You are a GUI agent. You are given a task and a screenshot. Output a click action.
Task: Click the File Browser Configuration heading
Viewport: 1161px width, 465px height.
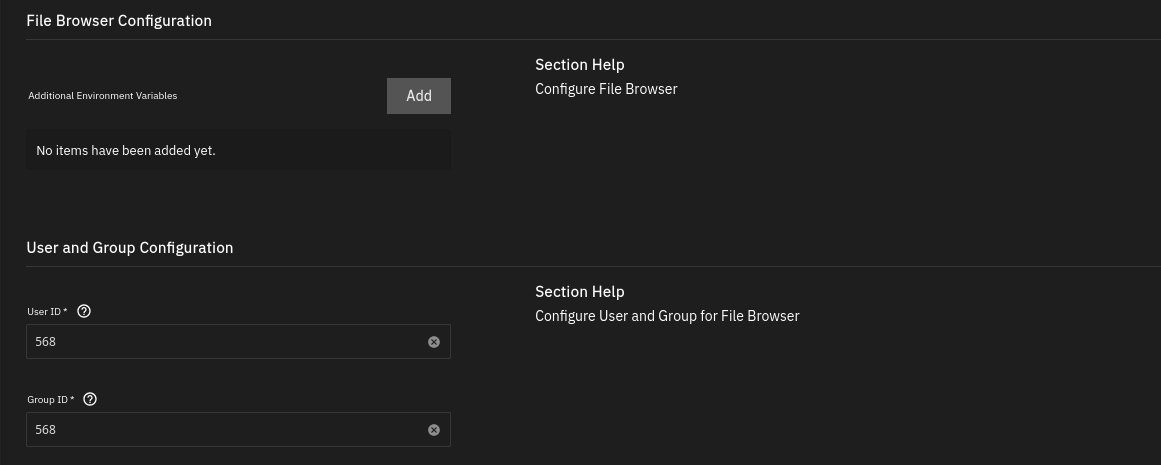click(119, 20)
